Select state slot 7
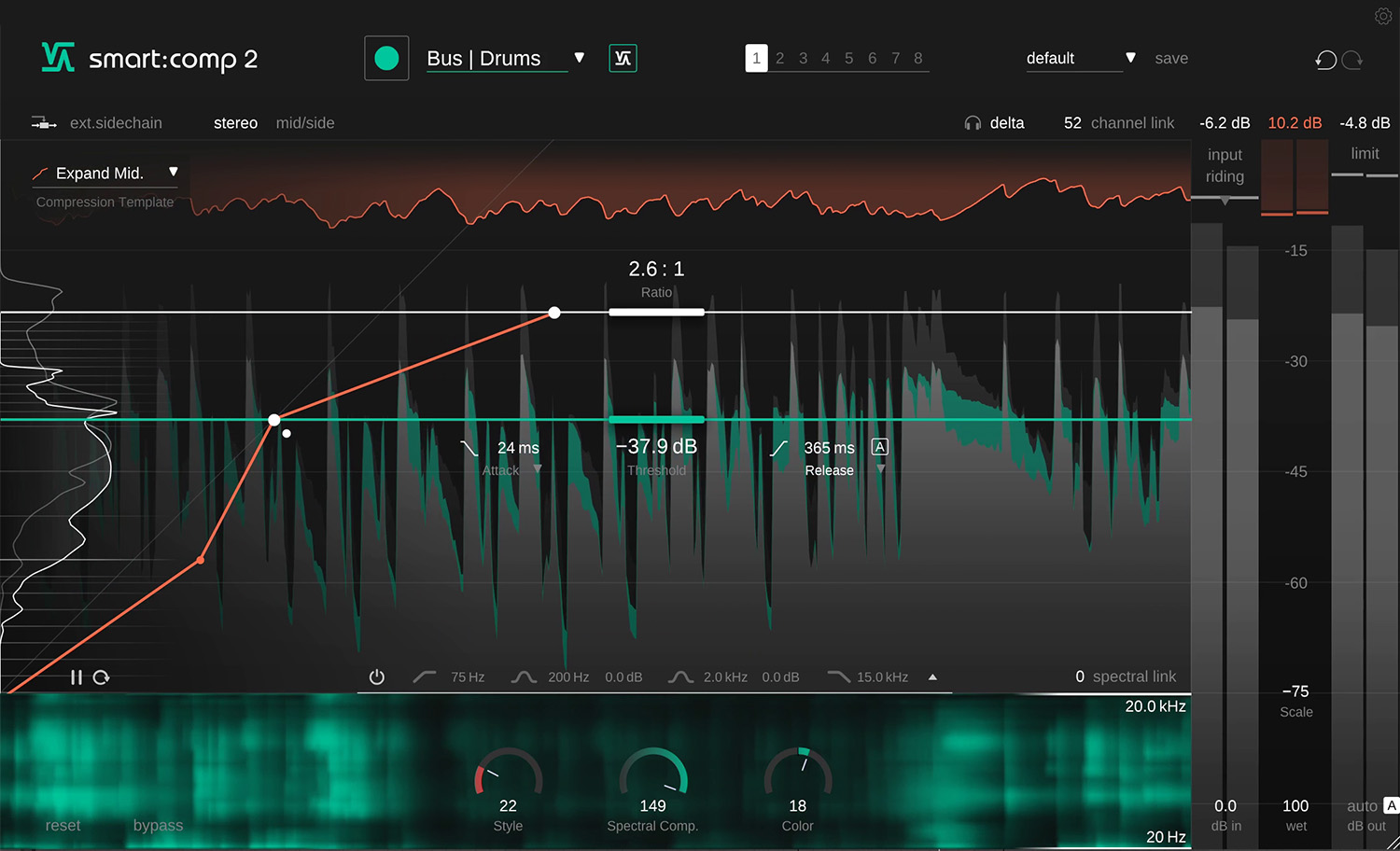This screenshot has height=851, width=1400. 896,58
